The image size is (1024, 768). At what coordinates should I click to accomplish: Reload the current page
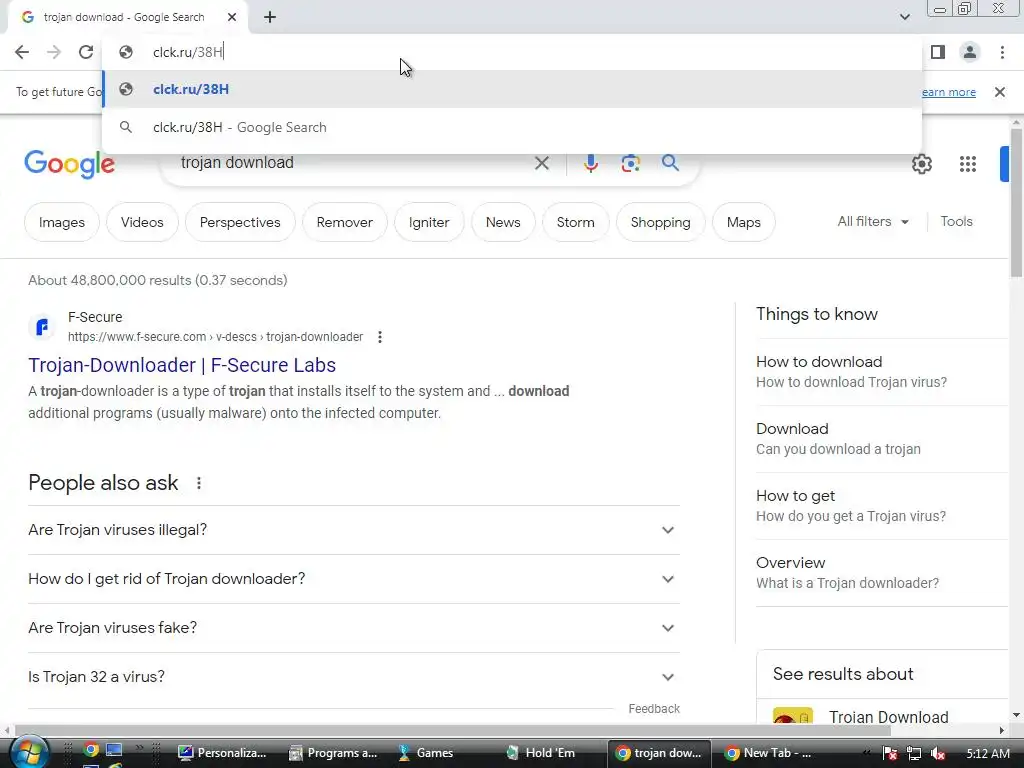tap(86, 52)
